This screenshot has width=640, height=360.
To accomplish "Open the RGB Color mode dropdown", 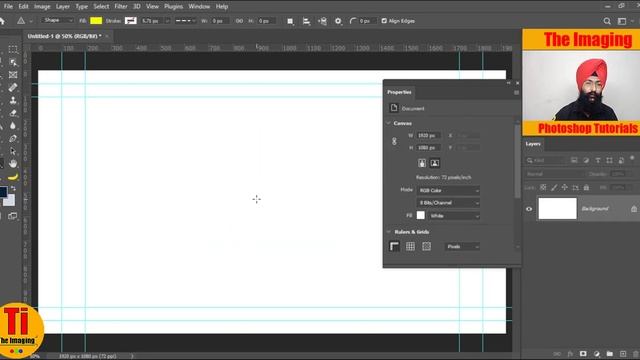I will [x=448, y=191].
